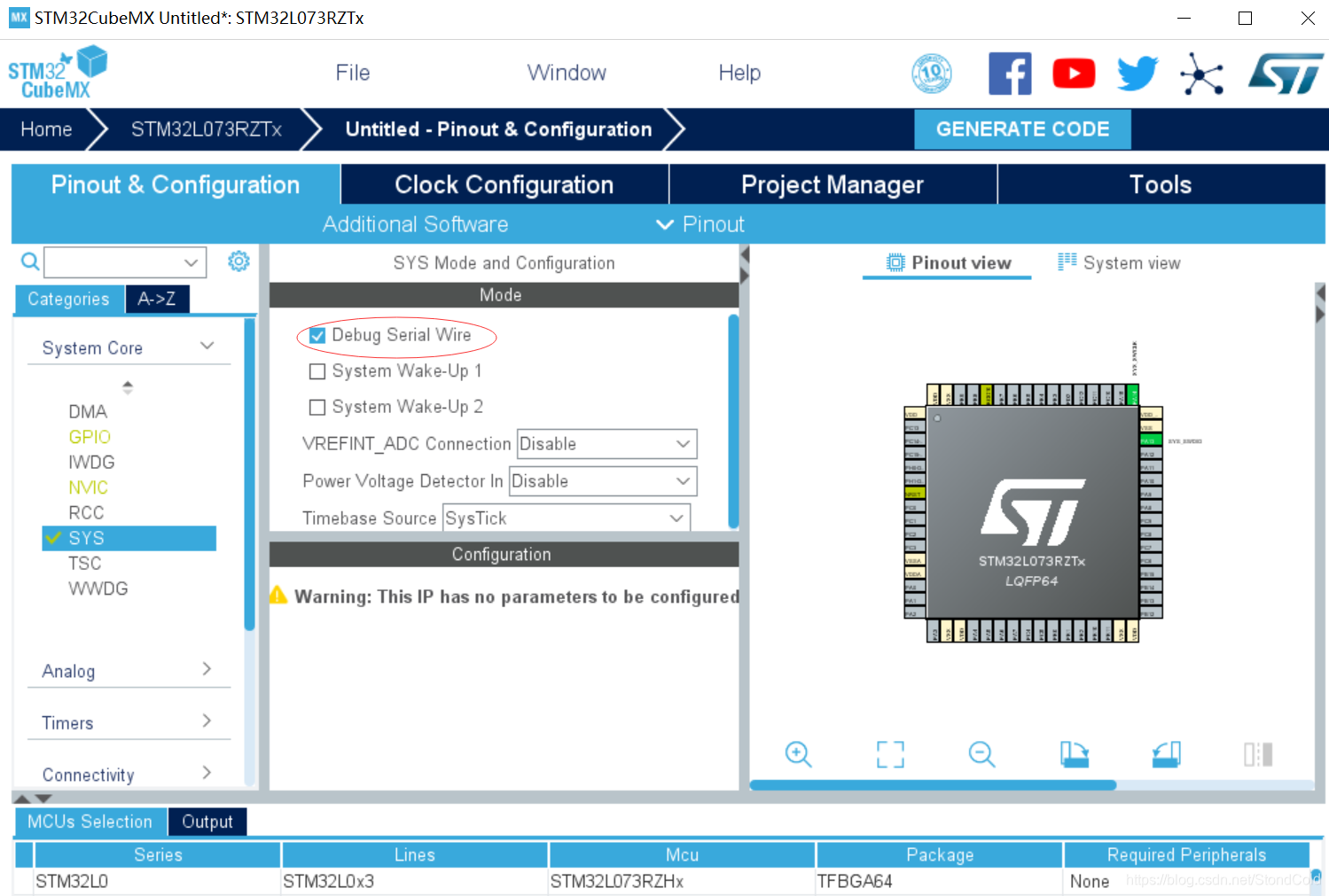1329x896 pixels.
Task: Open VREFINT_ADC Connection dropdown
Action: point(606,444)
